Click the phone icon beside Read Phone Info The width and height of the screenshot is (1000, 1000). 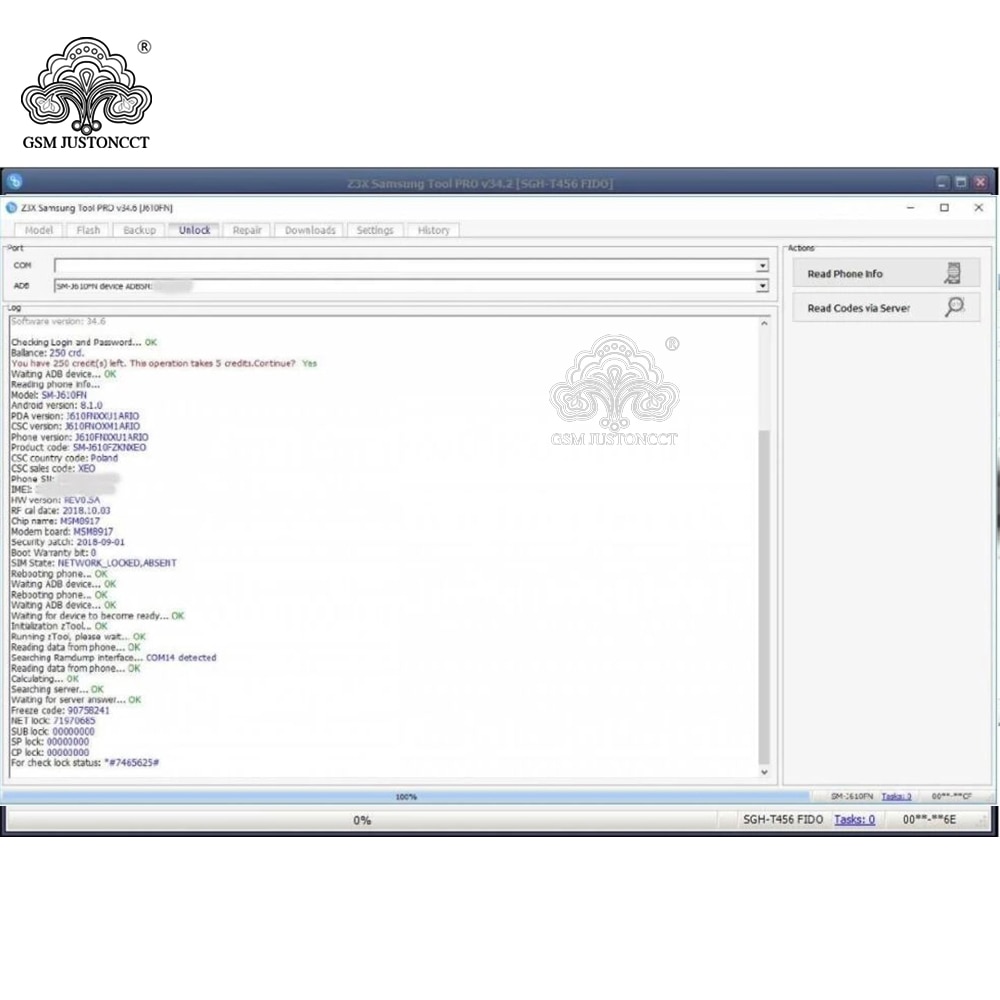[x=953, y=273]
